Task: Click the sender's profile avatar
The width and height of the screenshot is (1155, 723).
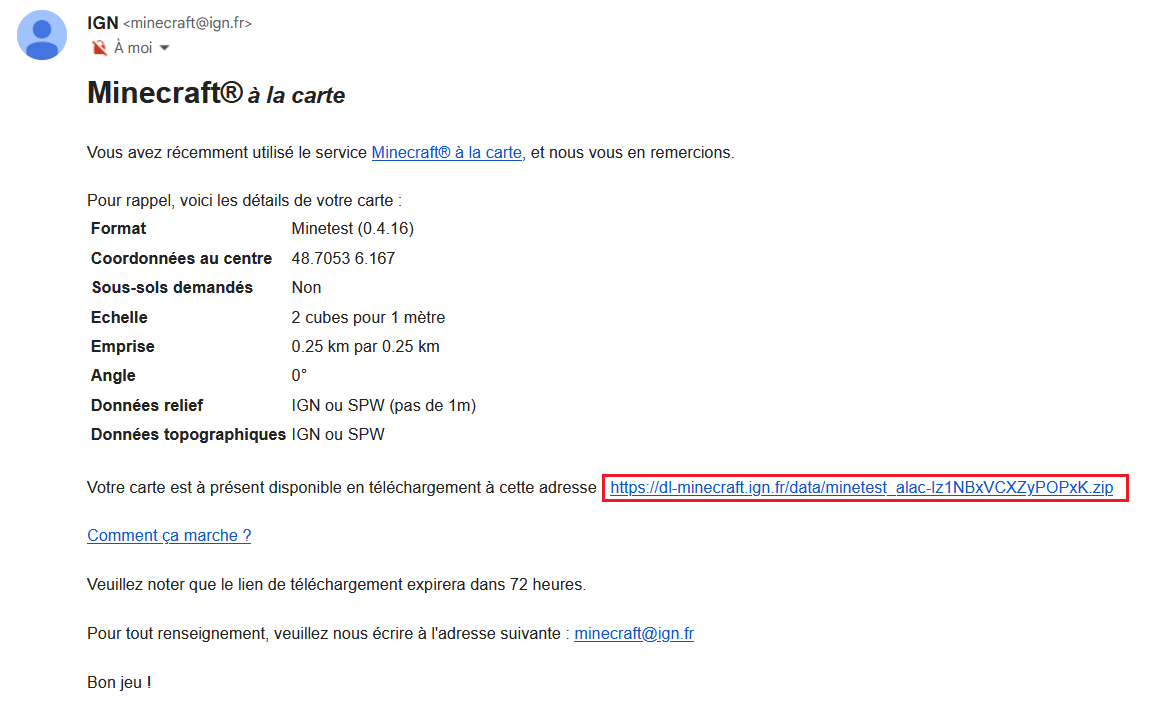Action: coord(42,35)
